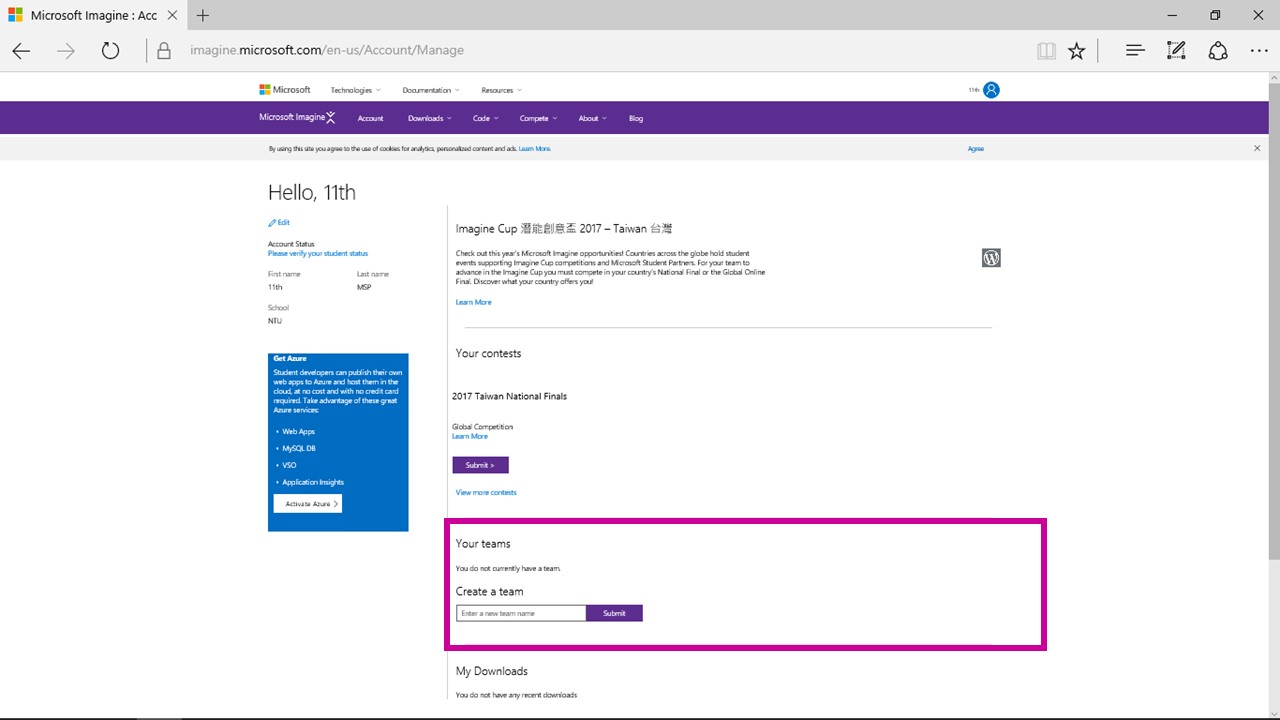Click the 'MSP' last name value
Image resolution: width=1280 pixels, height=720 pixels.
click(x=364, y=287)
